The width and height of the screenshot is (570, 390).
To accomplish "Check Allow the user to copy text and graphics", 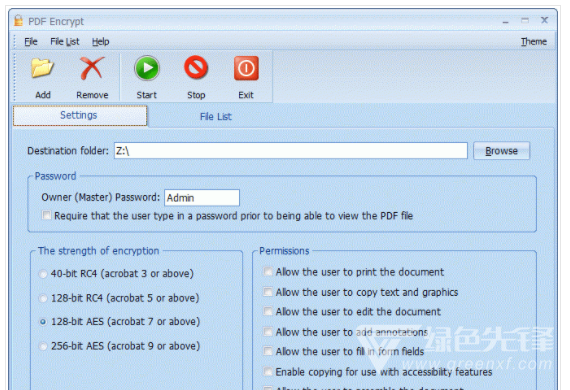I will tap(268, 292).
